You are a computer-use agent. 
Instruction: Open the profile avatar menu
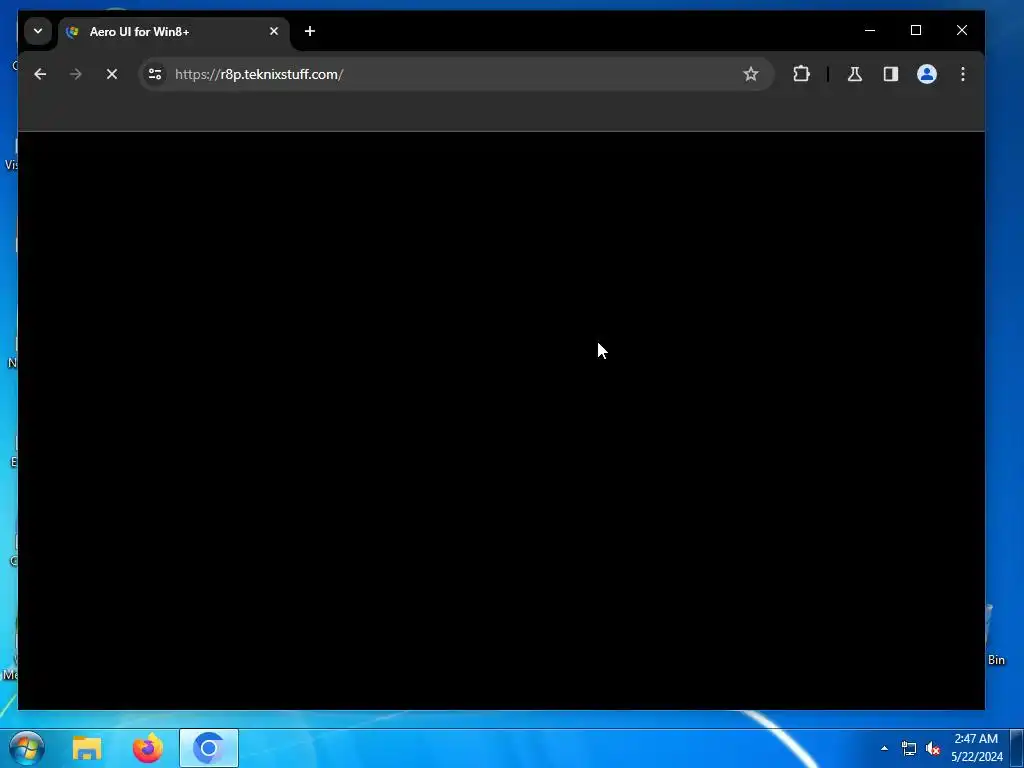click(927, 74)
